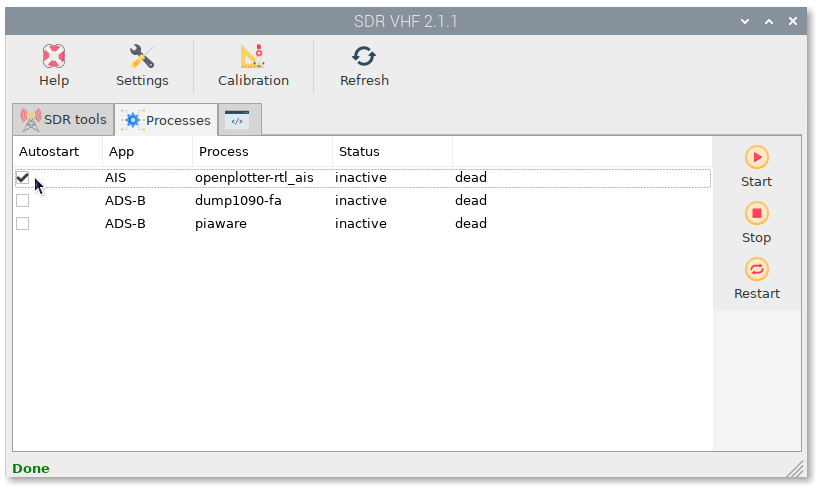Click the Refresh arrows icon
The height and width of the screenshot is (488, 816).
click(x=364, y=56)
